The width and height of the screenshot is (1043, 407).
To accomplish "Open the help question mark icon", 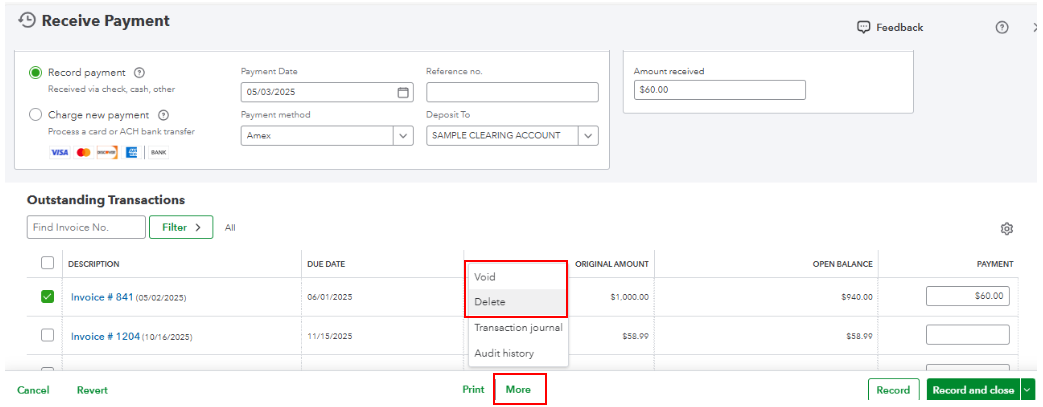I will tap(1001, 28).
